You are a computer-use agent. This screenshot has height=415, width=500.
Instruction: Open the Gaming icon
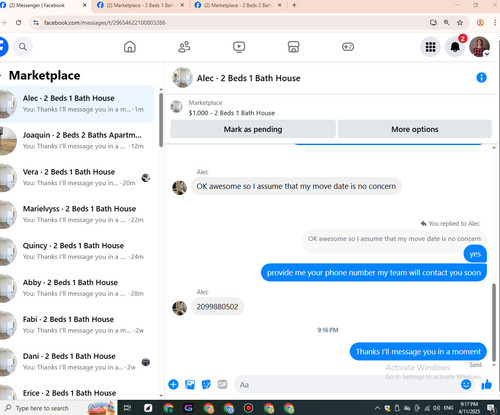(348, 47)
